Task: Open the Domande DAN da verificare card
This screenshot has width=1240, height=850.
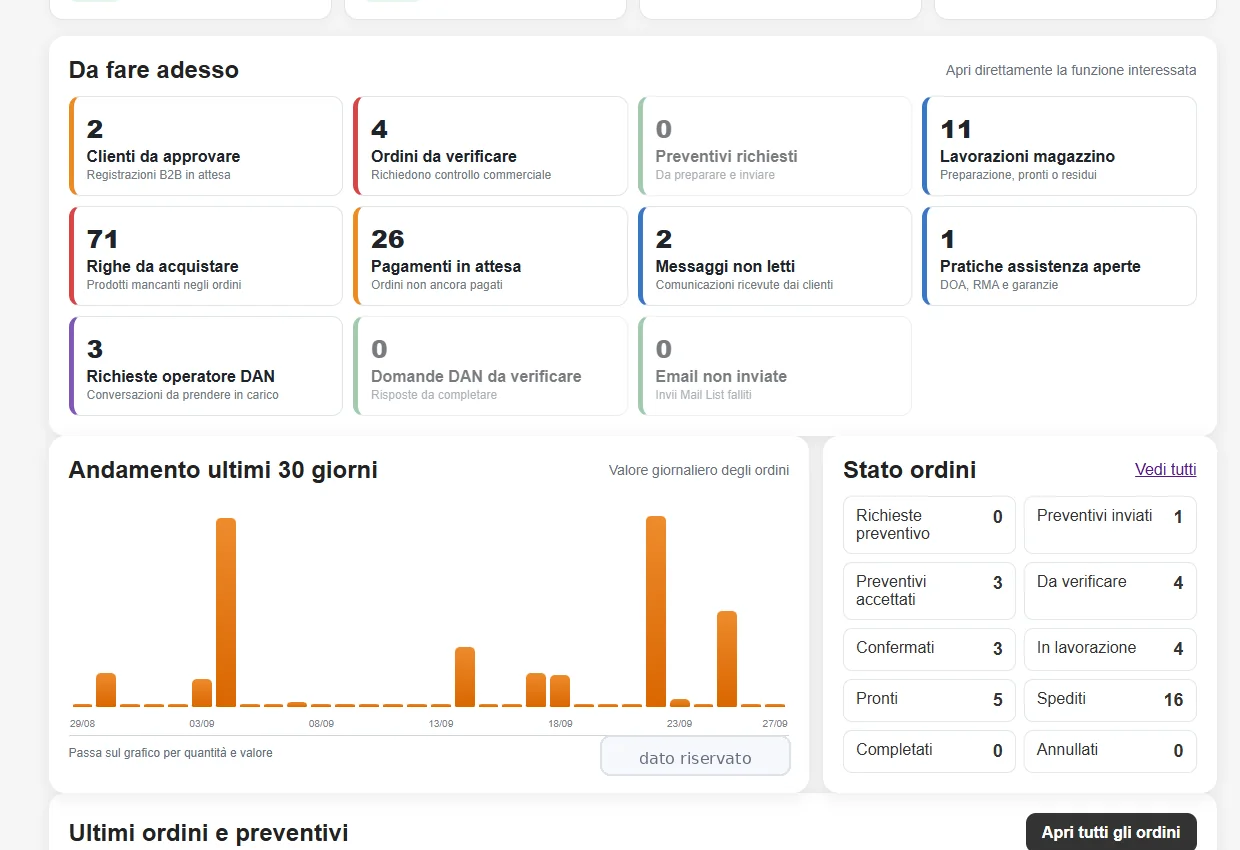Action: (x=490, y=366)
